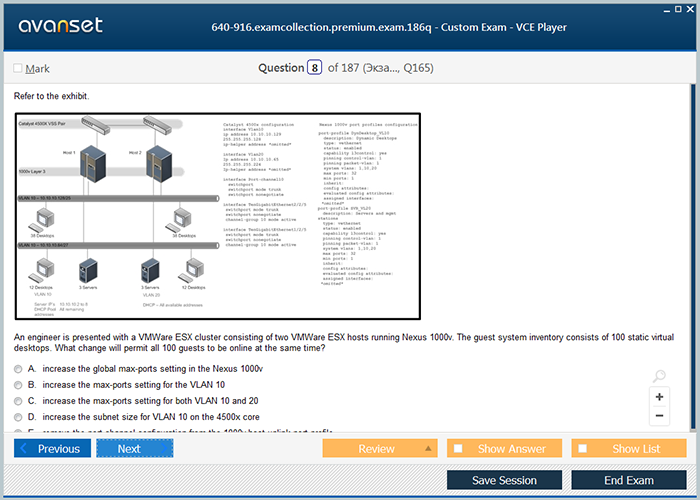Choose option B: max-ports for VLAN 10
Image resolution: width=700 pixels, height=500 pixels.
[18, 384]
